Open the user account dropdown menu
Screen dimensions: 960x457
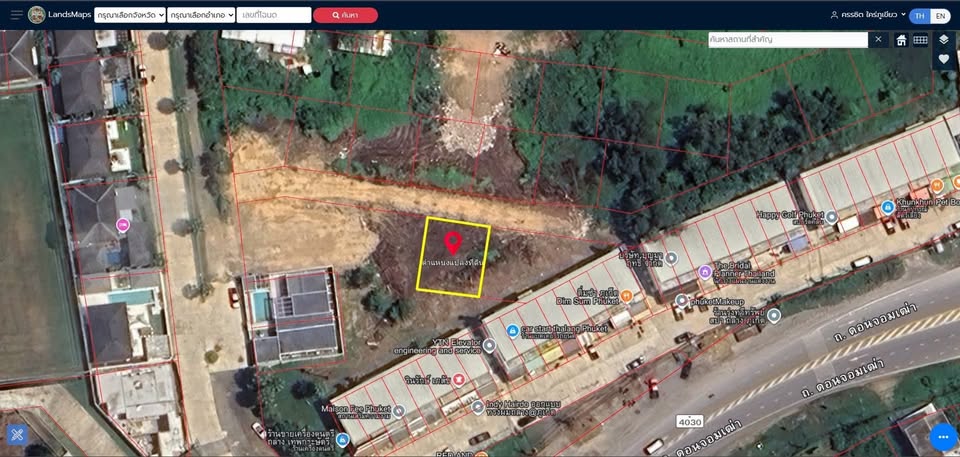tap(869, 15)
